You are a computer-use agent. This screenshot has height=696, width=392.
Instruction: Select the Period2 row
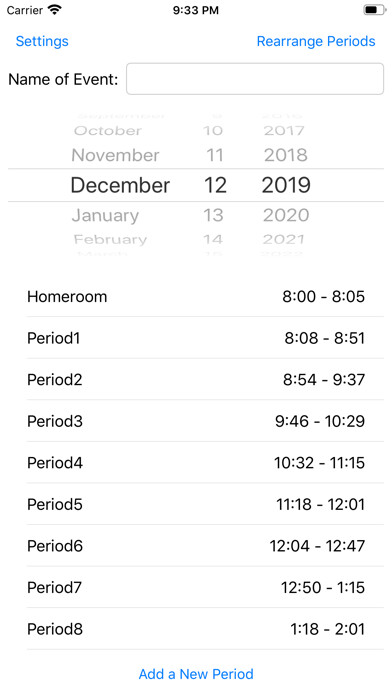pos(196,380)
